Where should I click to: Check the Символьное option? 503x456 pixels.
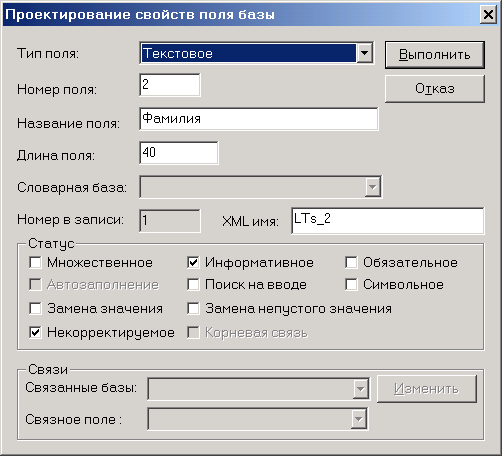[x=351, y=285]
